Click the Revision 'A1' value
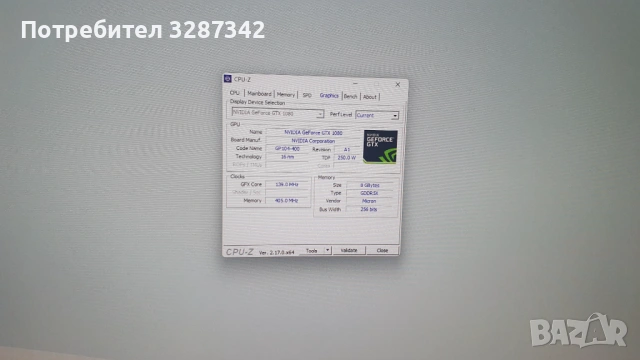 [347, 150]
